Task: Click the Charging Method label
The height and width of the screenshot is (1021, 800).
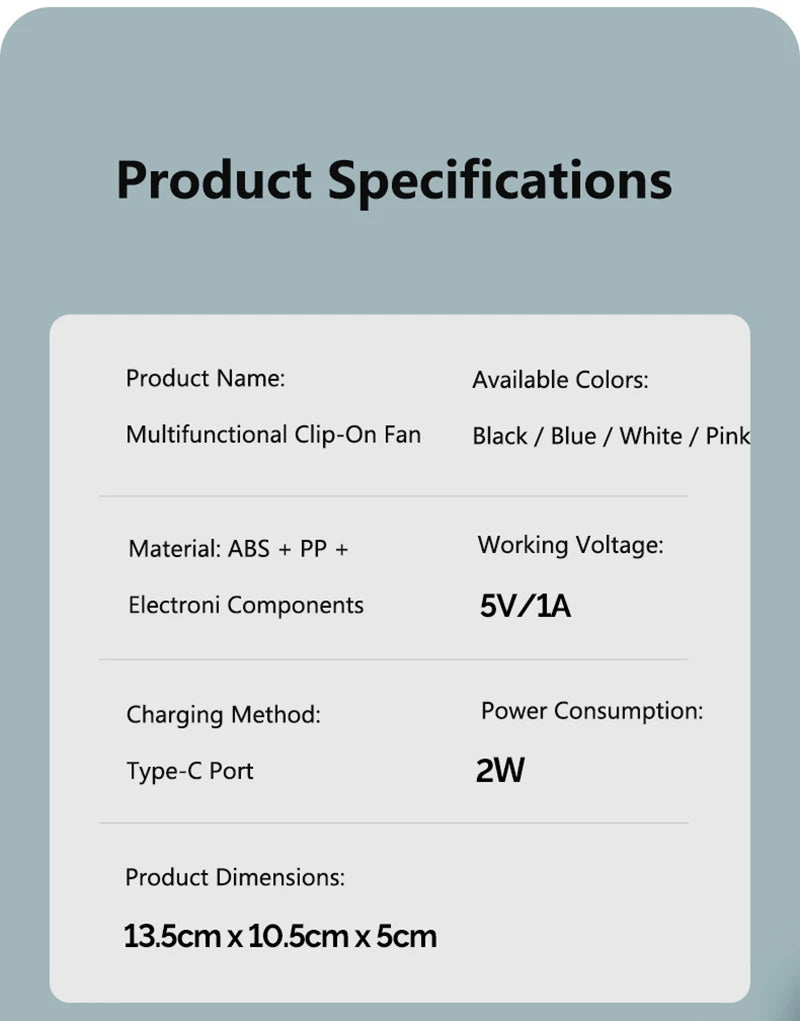Action: [x=223, y=715]
